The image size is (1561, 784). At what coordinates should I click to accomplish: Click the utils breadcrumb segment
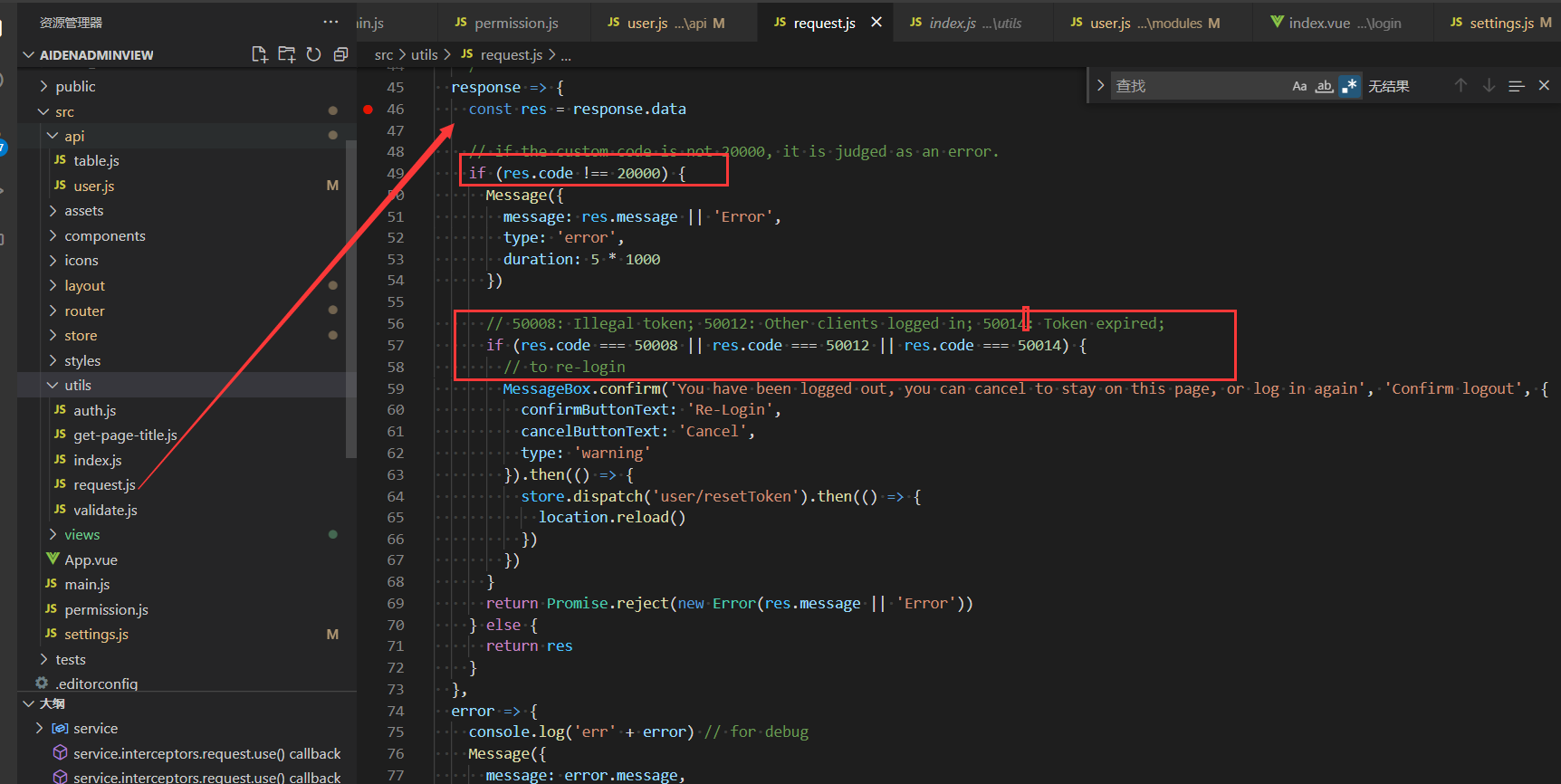(424, 55)
